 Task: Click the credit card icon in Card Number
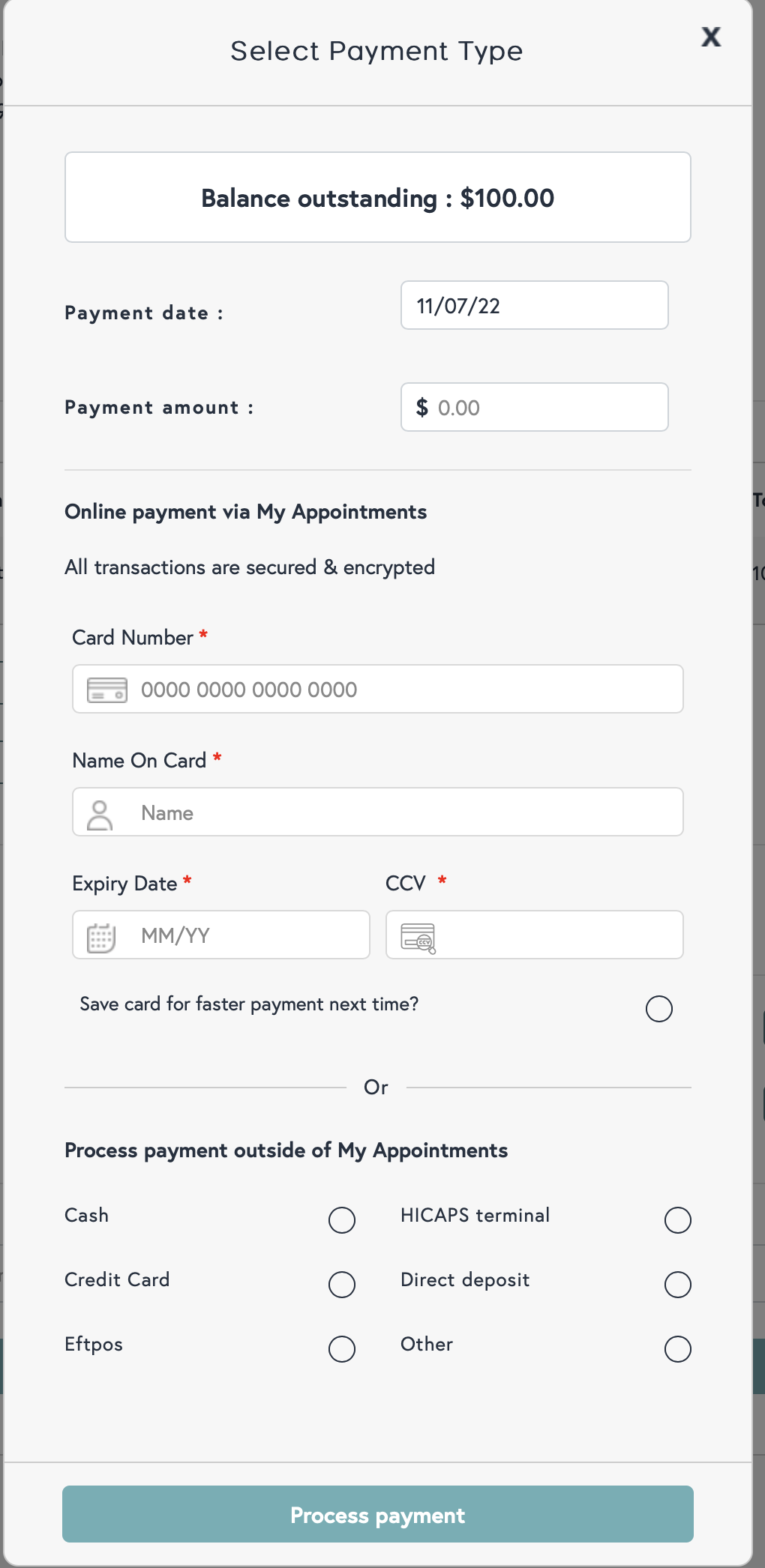107,690
